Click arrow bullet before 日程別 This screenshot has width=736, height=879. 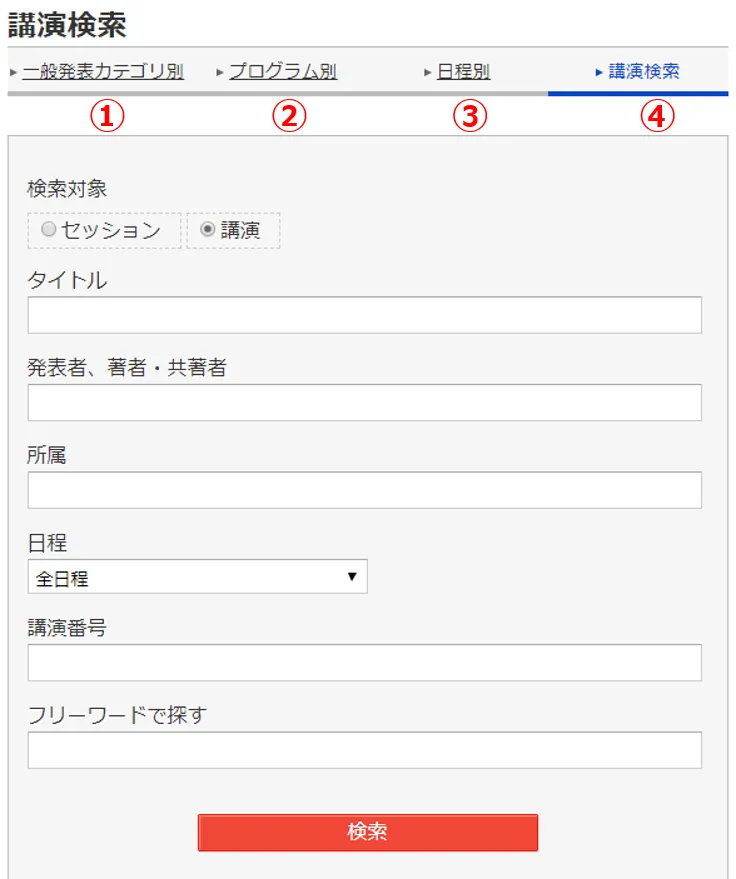[x=428, y=73]
